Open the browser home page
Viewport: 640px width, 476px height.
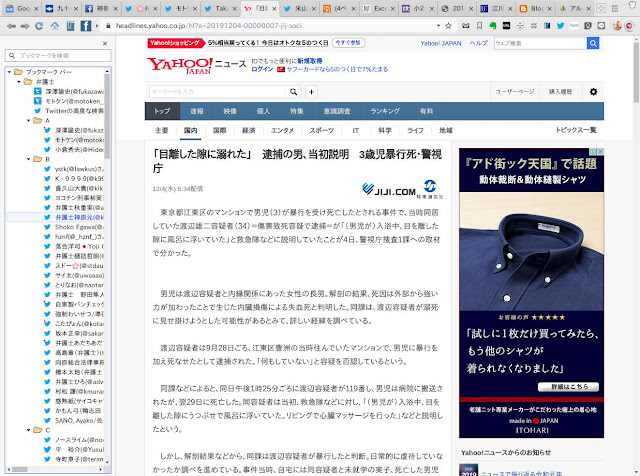coord(54,26)
